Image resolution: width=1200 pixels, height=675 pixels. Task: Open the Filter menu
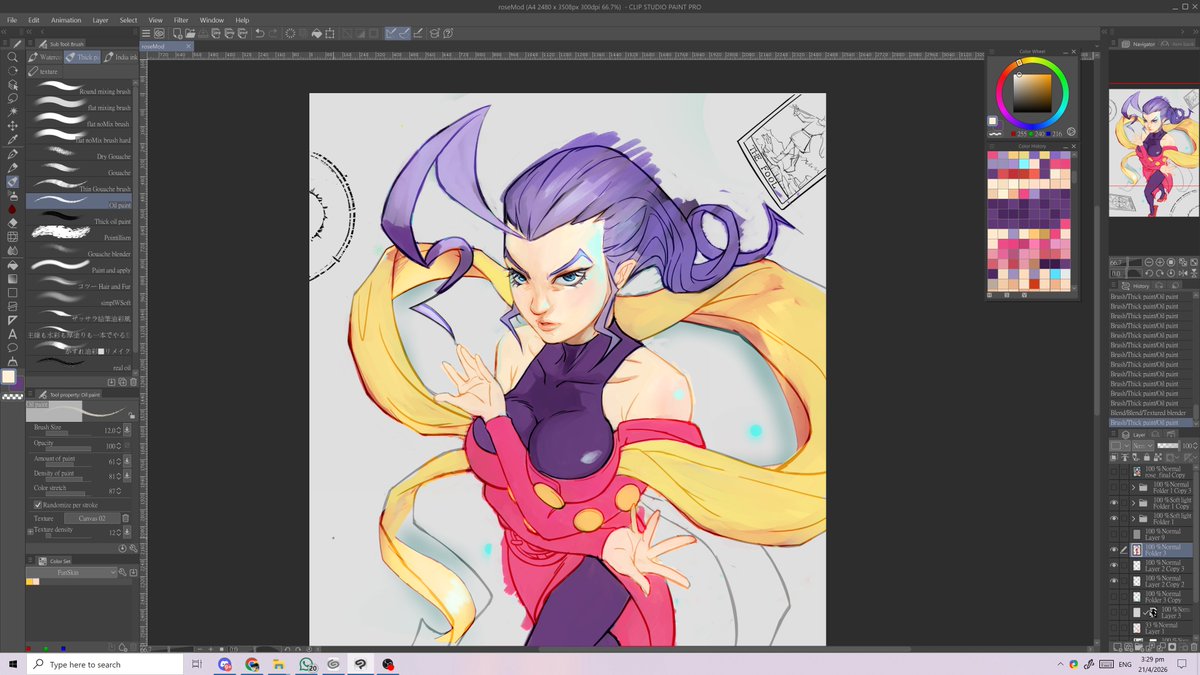(181, 19)
